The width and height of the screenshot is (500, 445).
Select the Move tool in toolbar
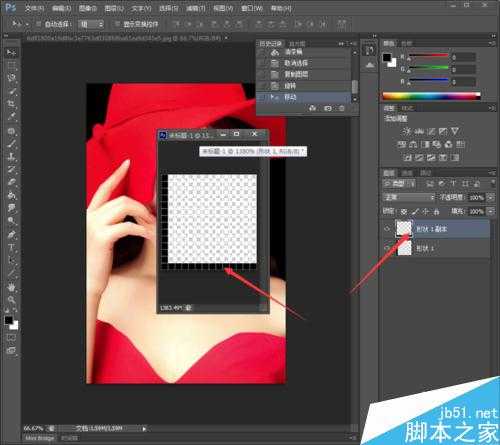click(12, 53)
